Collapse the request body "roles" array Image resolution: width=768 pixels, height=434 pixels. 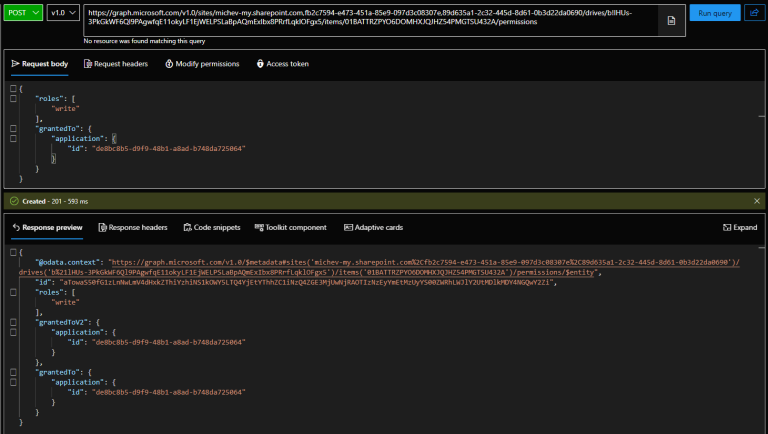click(x=13, y=98)
